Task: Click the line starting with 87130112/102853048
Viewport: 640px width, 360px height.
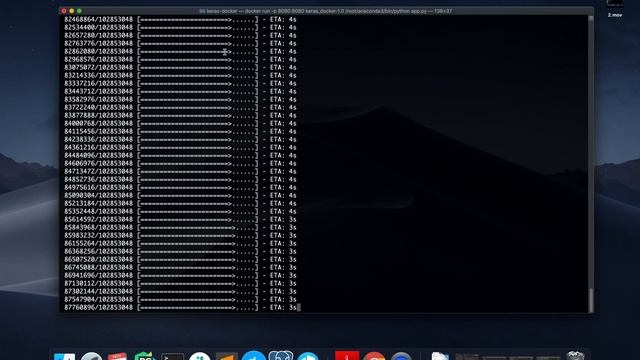Action: click(x=180, y=283)
